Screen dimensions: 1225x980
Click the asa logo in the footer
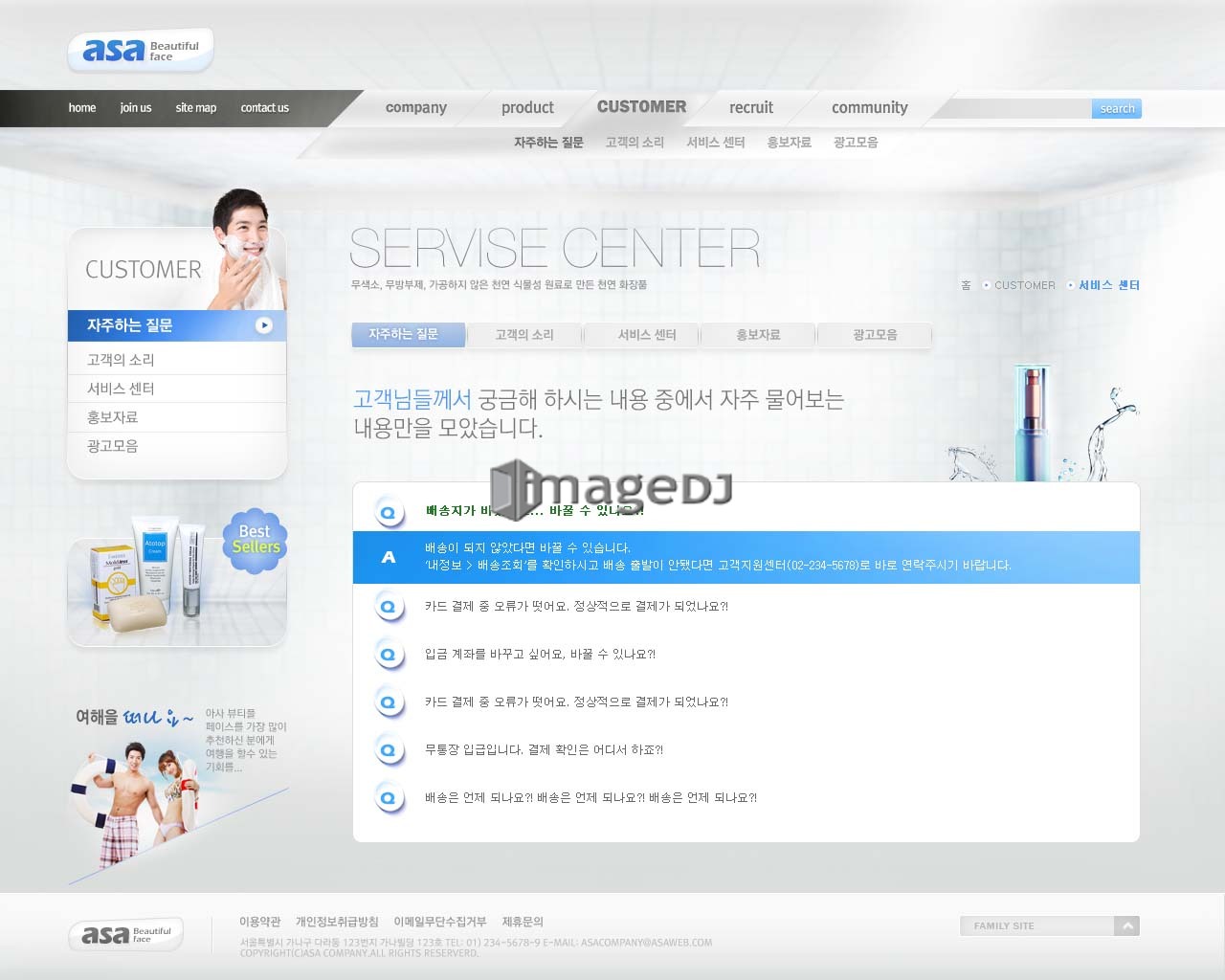pos(125,934)
